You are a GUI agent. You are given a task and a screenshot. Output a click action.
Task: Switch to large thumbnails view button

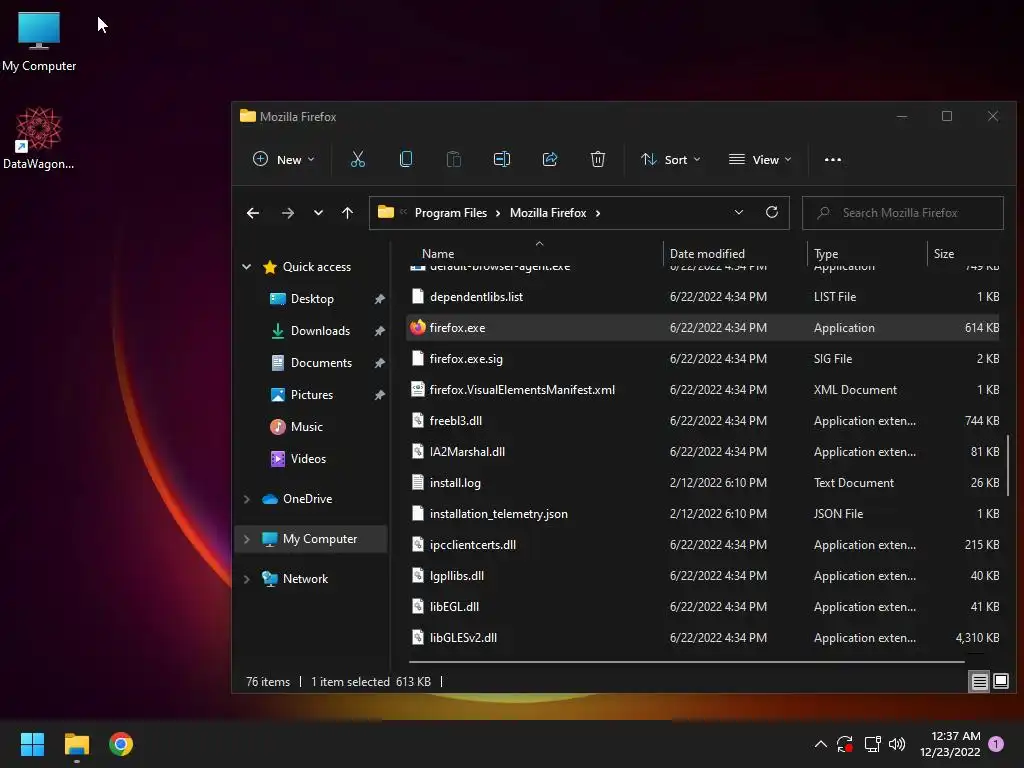pos(1000,682)
